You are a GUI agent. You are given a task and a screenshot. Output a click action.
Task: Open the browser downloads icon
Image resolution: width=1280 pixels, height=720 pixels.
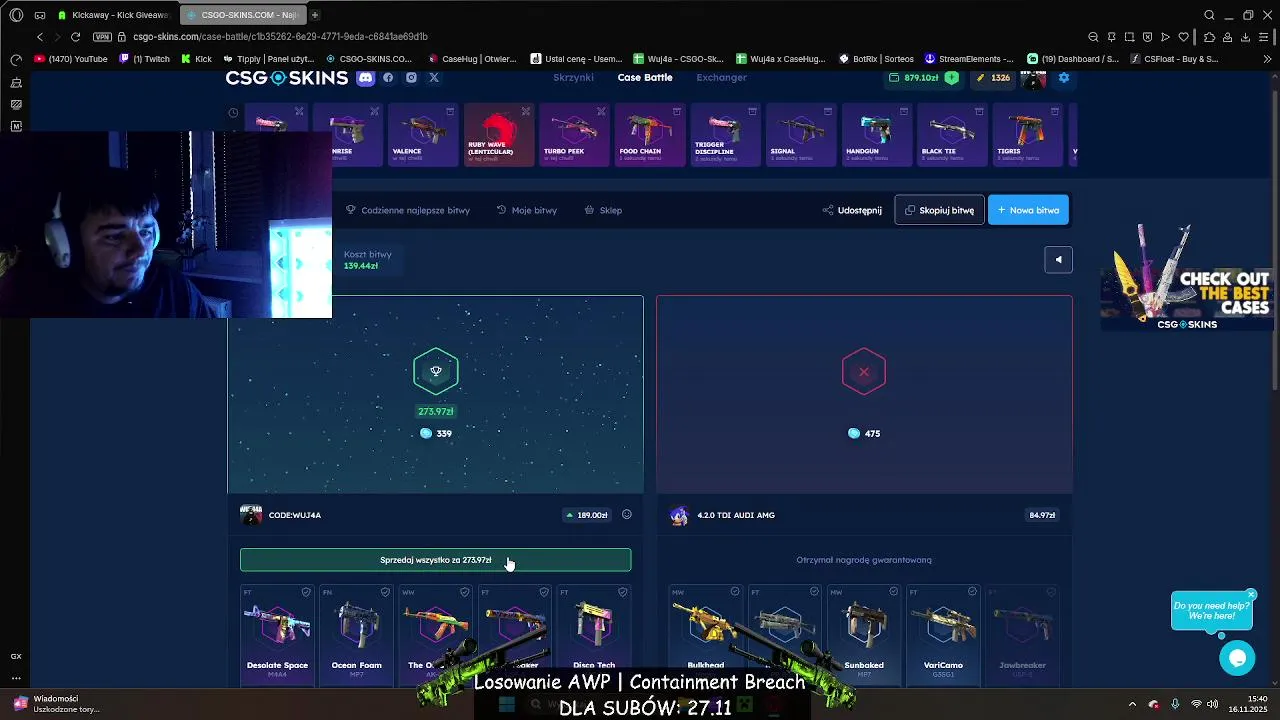[1245, 37]
